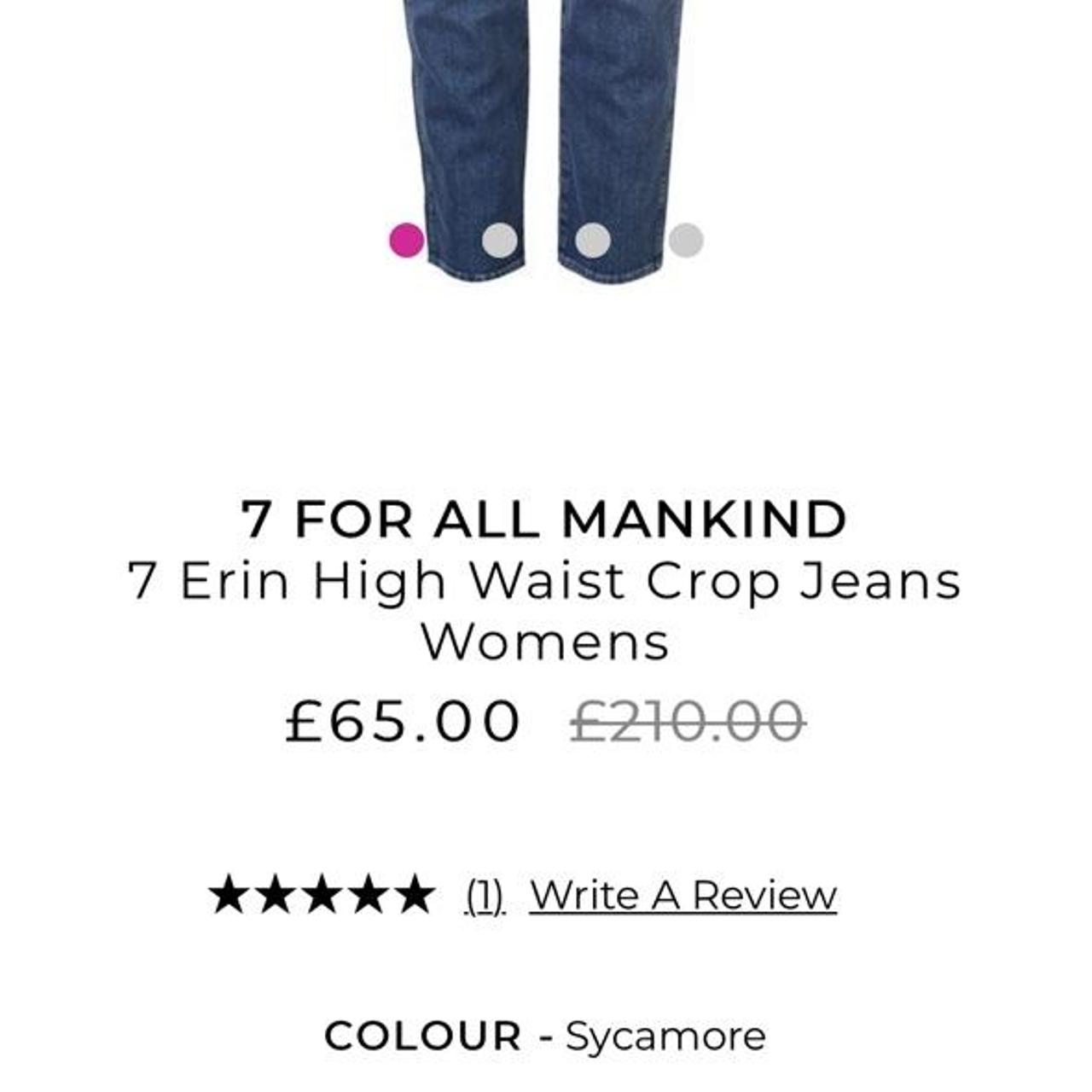
Task: Click the fourth rating star
Action: pyautogui.click(x=368, y=894)
